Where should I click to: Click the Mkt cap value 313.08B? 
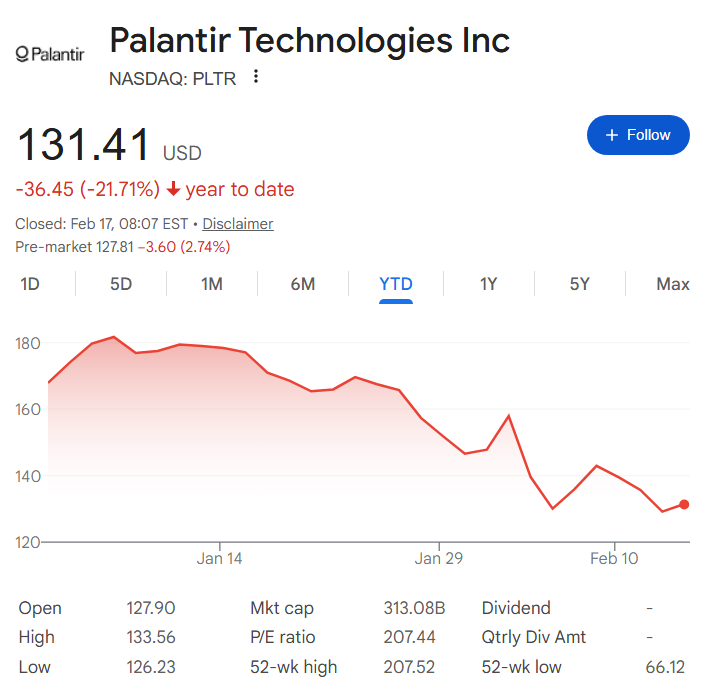coord(414,608)
